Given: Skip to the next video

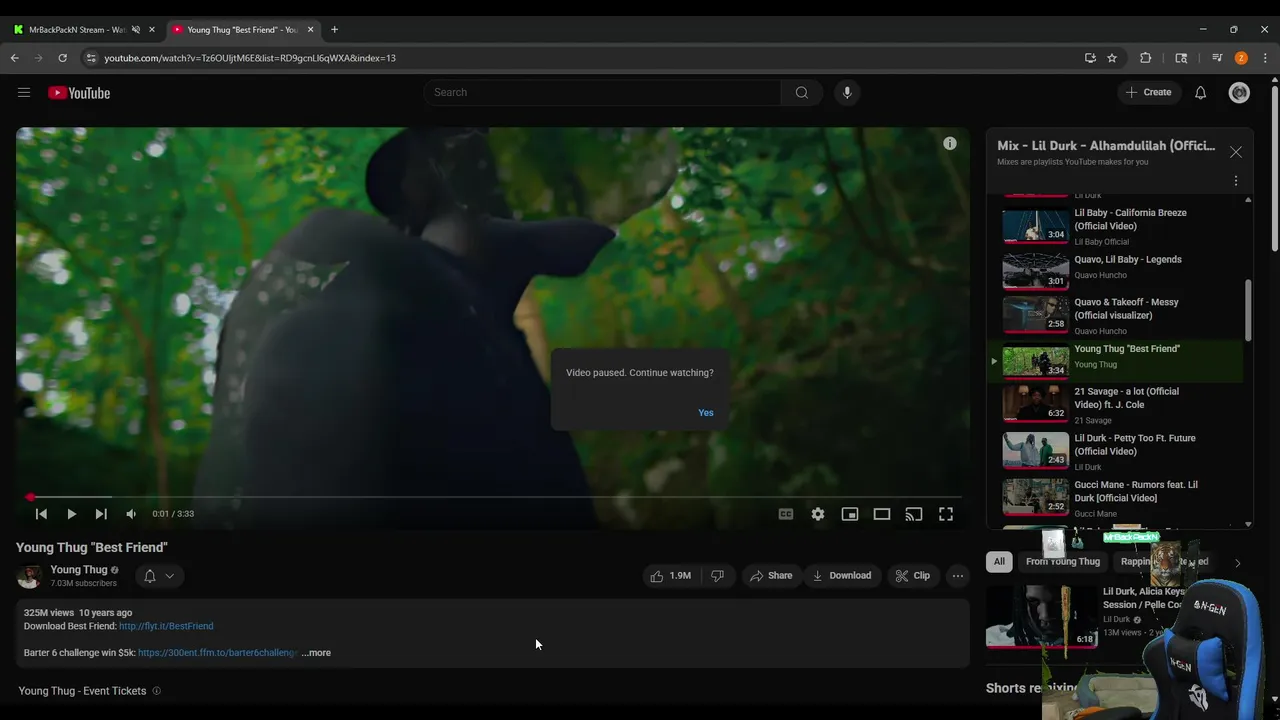Looking at the screenshot, I should [101, 514].
